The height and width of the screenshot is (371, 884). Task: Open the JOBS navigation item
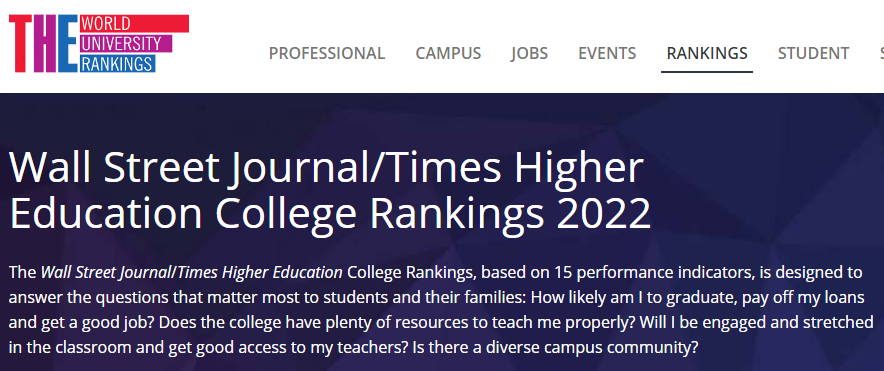(x=529, y=54)
